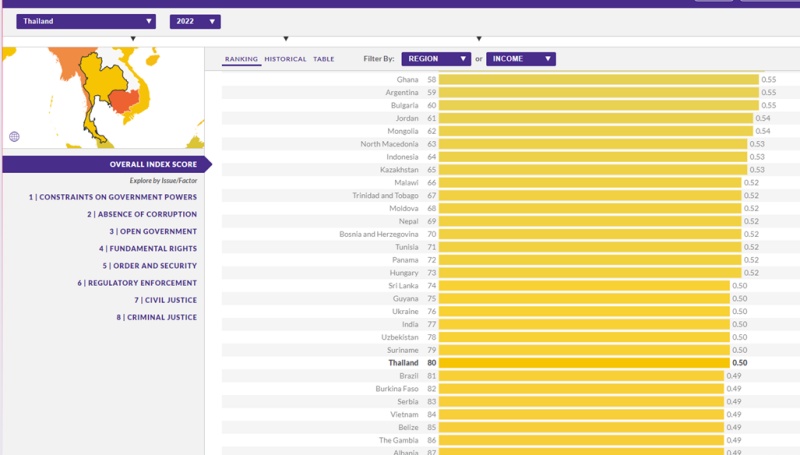Open Absence of Corruption factor
800x455 pixels.
(x=141, y=214)
